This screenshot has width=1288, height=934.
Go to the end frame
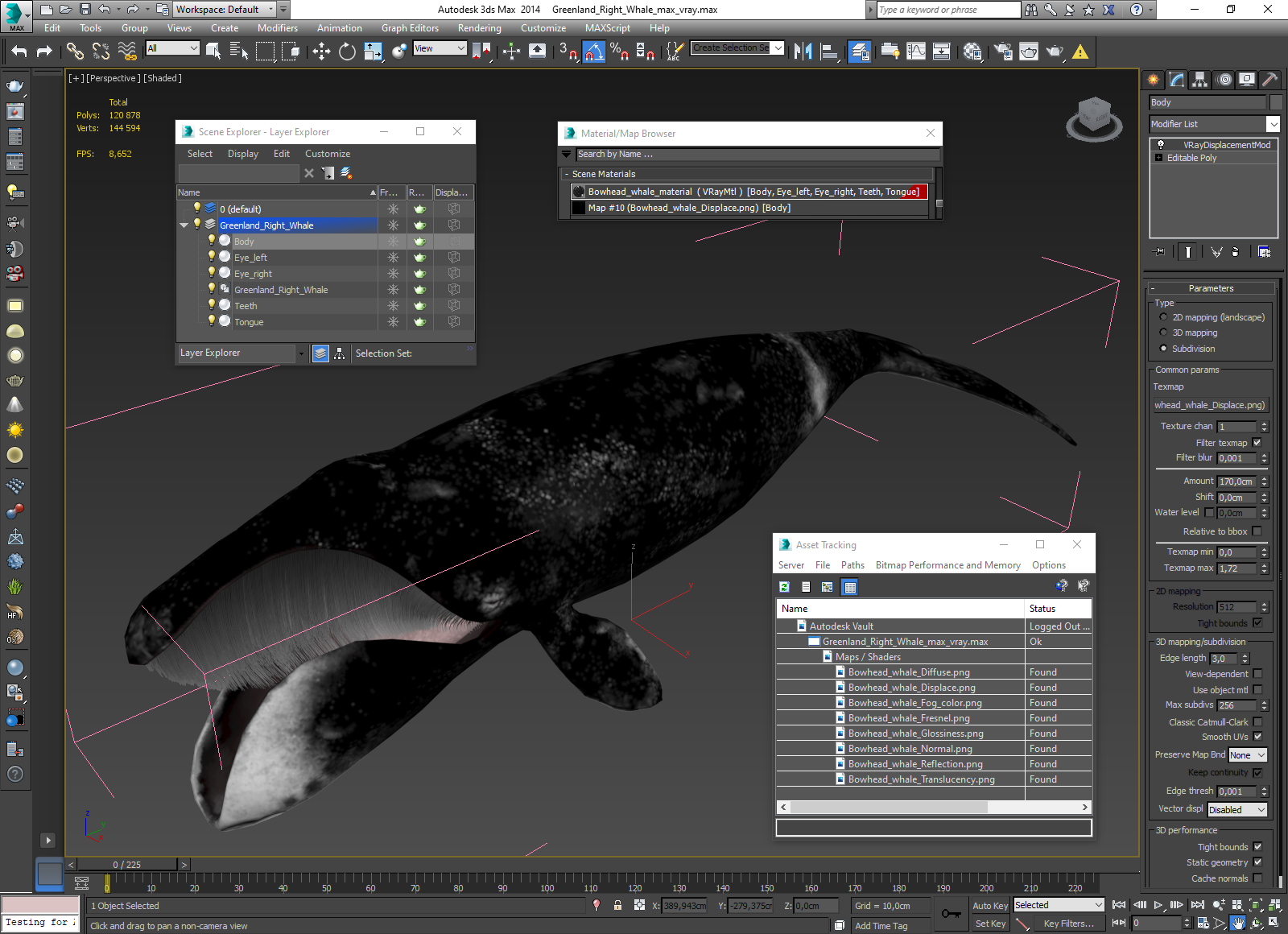pos(1198,905)
